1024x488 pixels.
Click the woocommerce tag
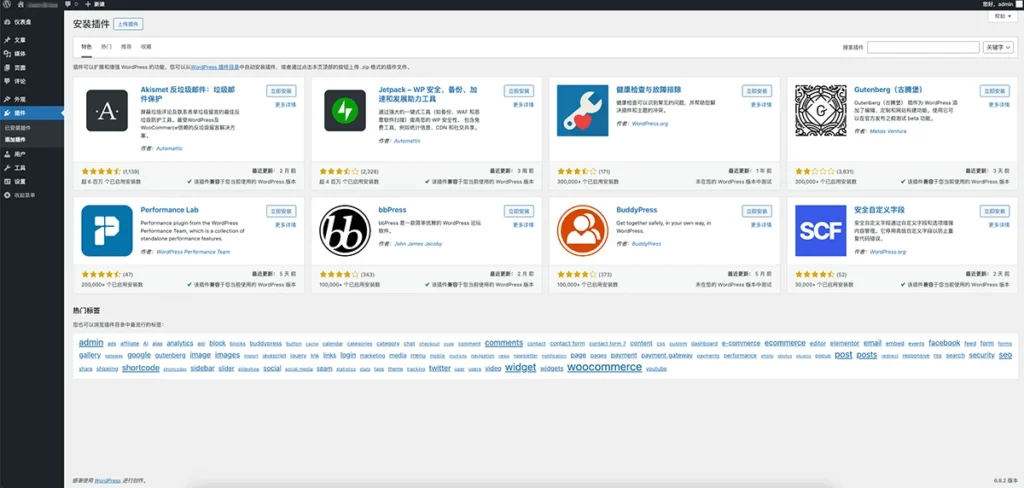(x=604, y=367)
